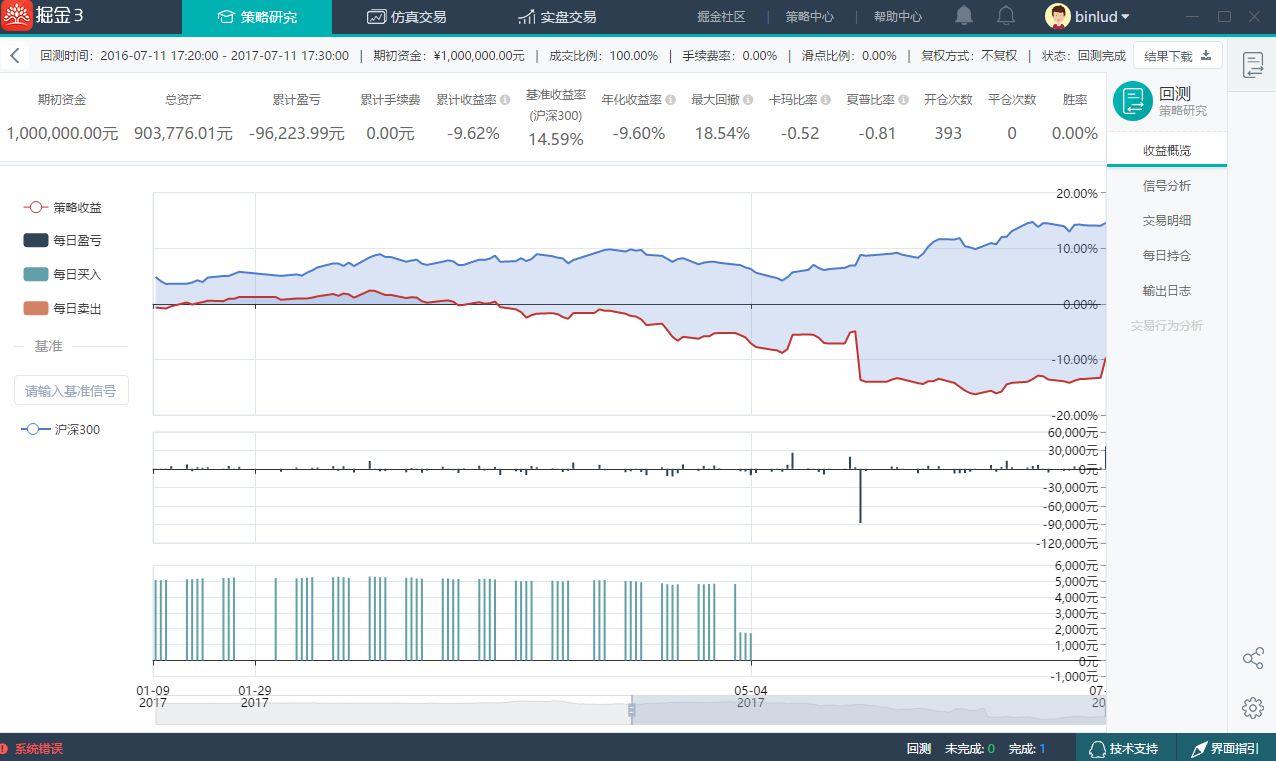Screen dimensions: 1276x761
Task: Open 信号分析 section
Action: 1166,186
